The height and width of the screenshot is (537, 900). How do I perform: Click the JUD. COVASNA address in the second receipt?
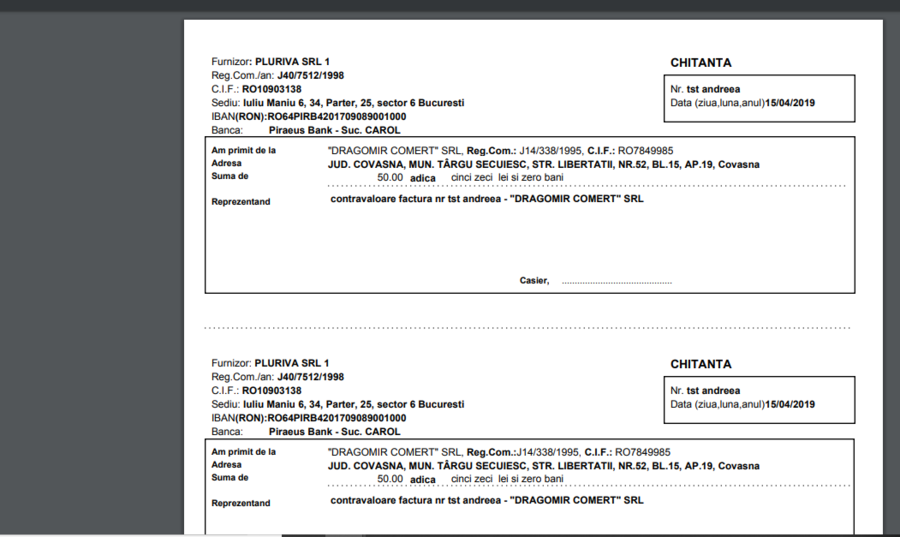point(543,466)
